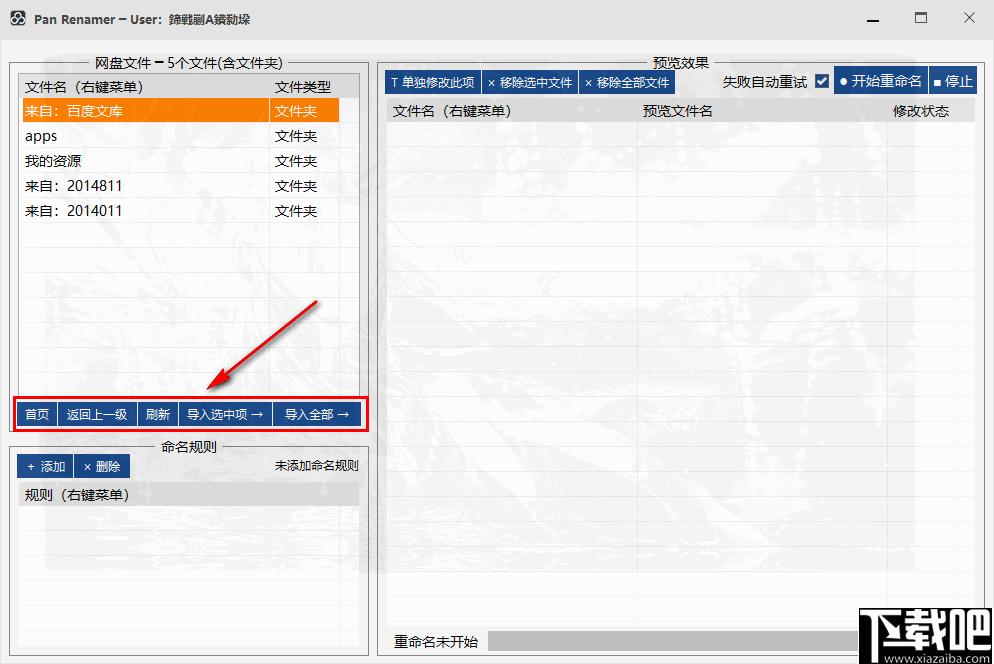Click T 单独修改此项 button
The height and width of the screenshot is (664, 994).
[x=433, y=82]
